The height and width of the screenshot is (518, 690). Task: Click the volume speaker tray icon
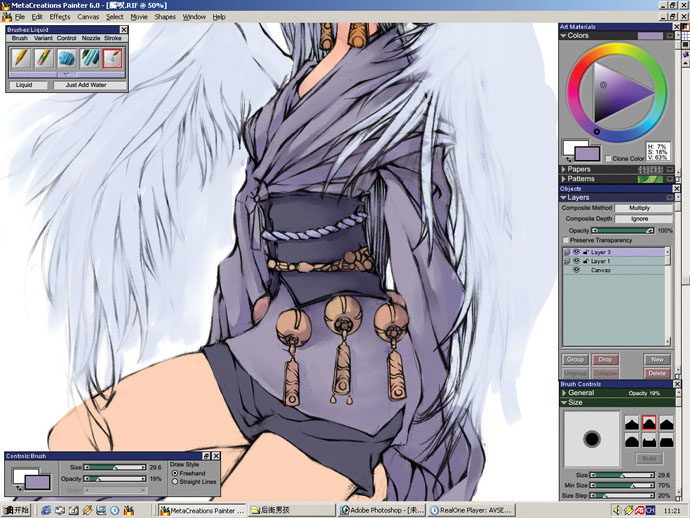click(617, 511)
